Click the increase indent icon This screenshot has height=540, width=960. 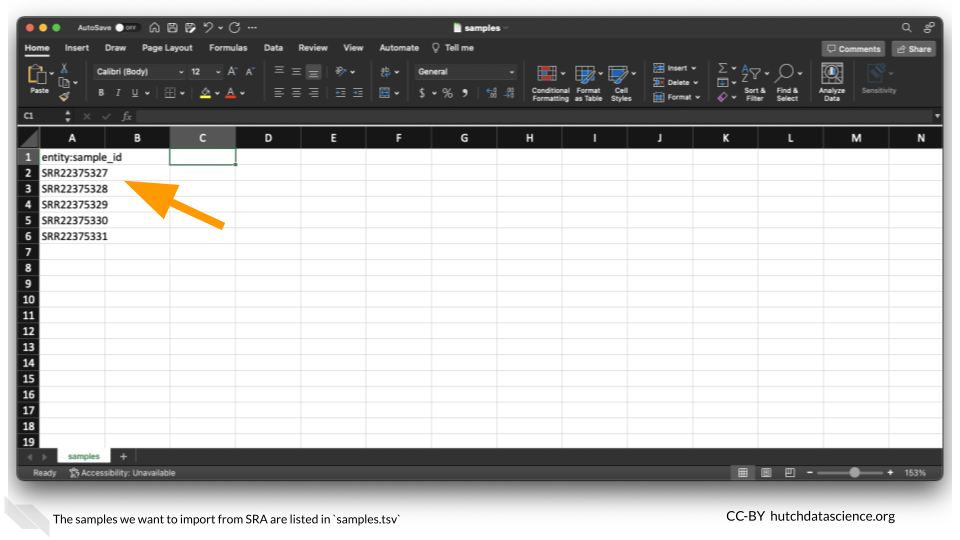click(x=358, y=93)
